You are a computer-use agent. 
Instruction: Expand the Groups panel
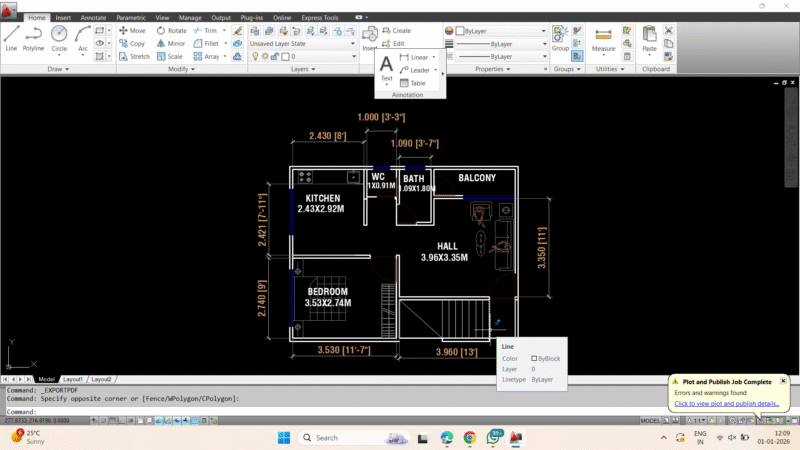point(567,69)
